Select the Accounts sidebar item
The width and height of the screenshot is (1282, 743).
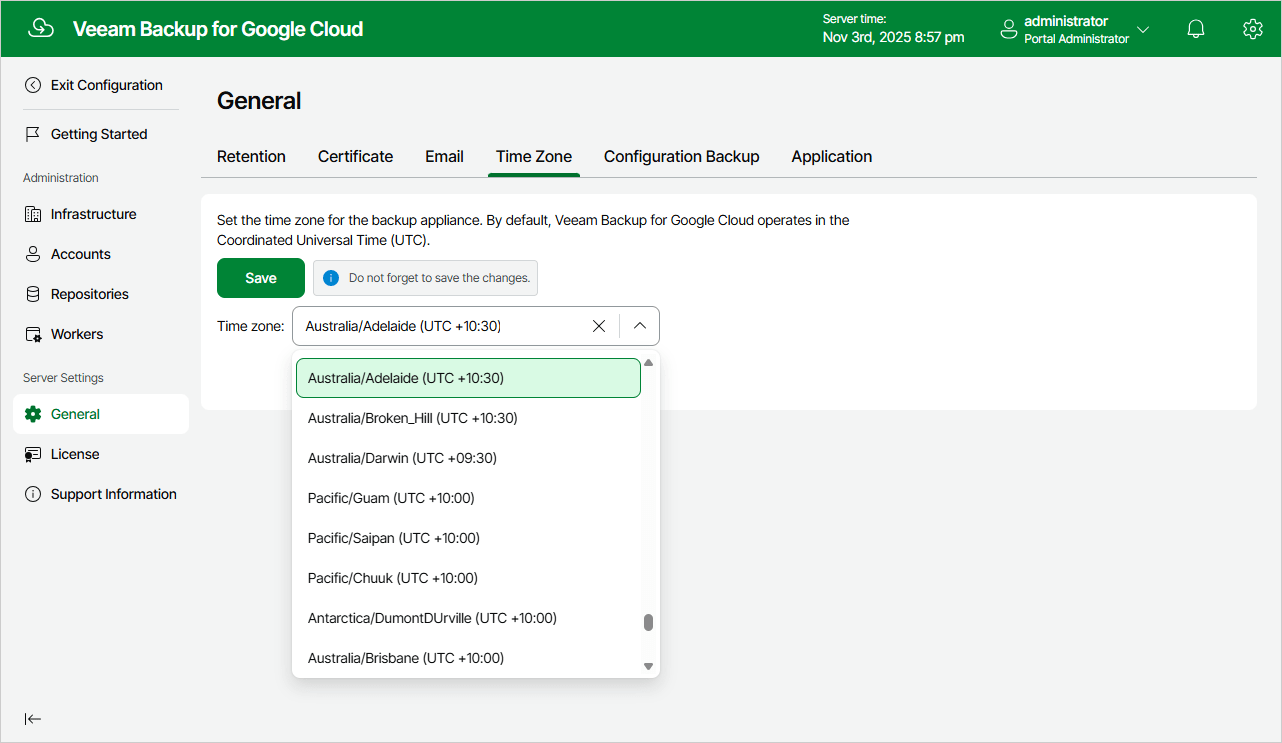pos(81,253)
